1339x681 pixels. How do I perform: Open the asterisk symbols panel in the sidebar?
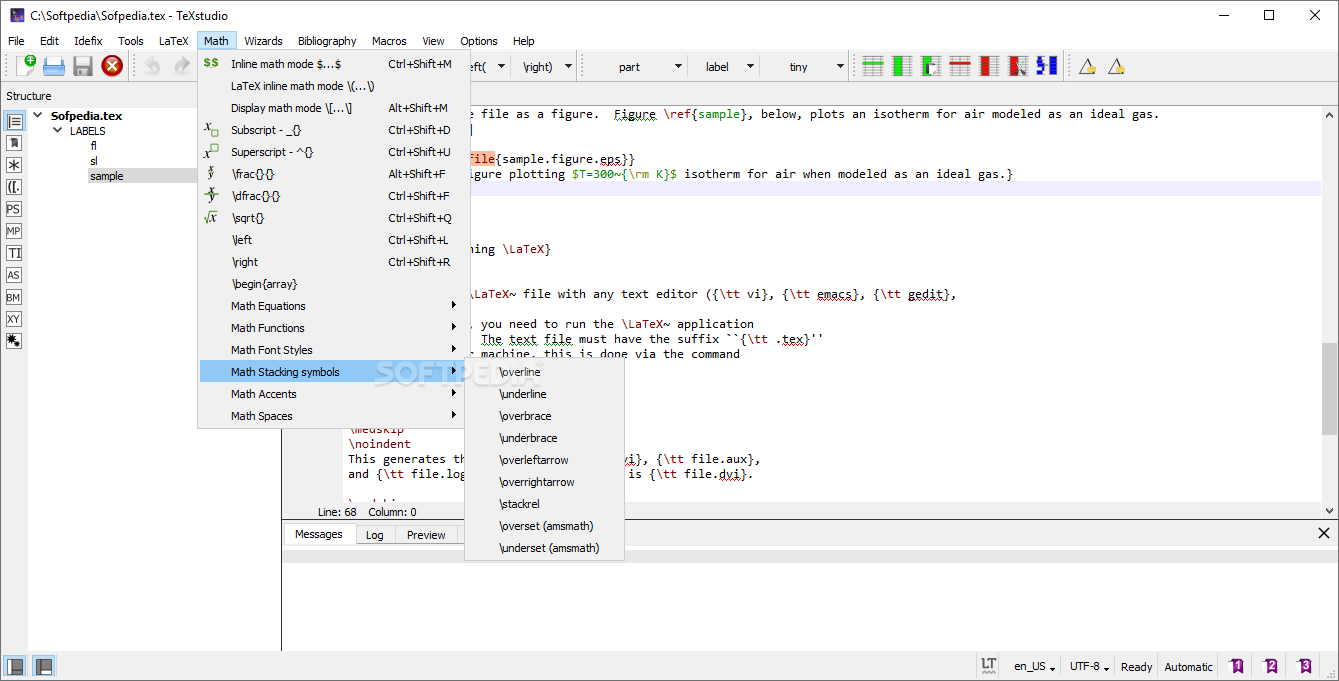[14, 165]
